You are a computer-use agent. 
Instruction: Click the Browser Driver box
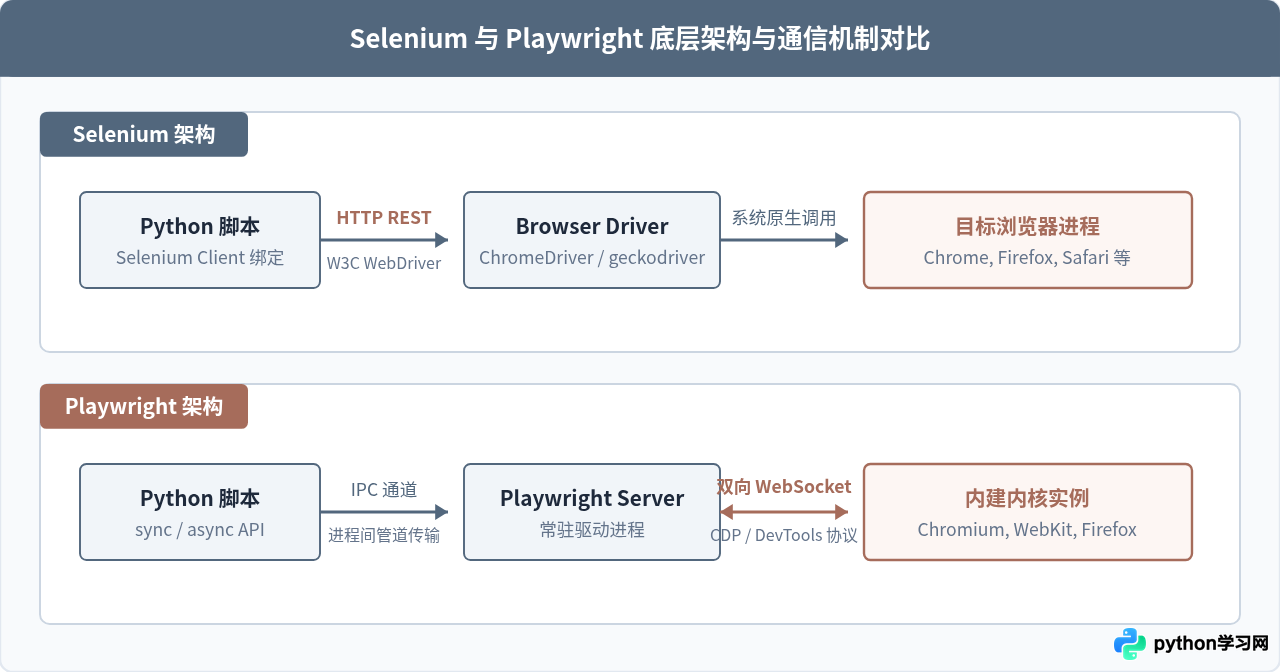[592, 240]
